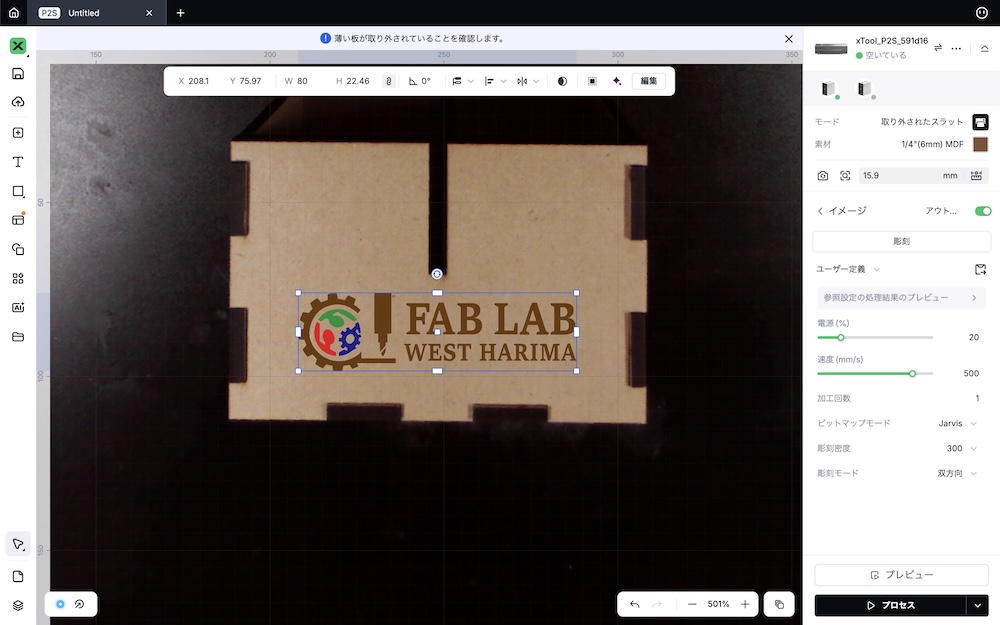Select the Text tool in left sidebar
Viewport: 1000px width, 625px height.
click(x=18, y=162)
